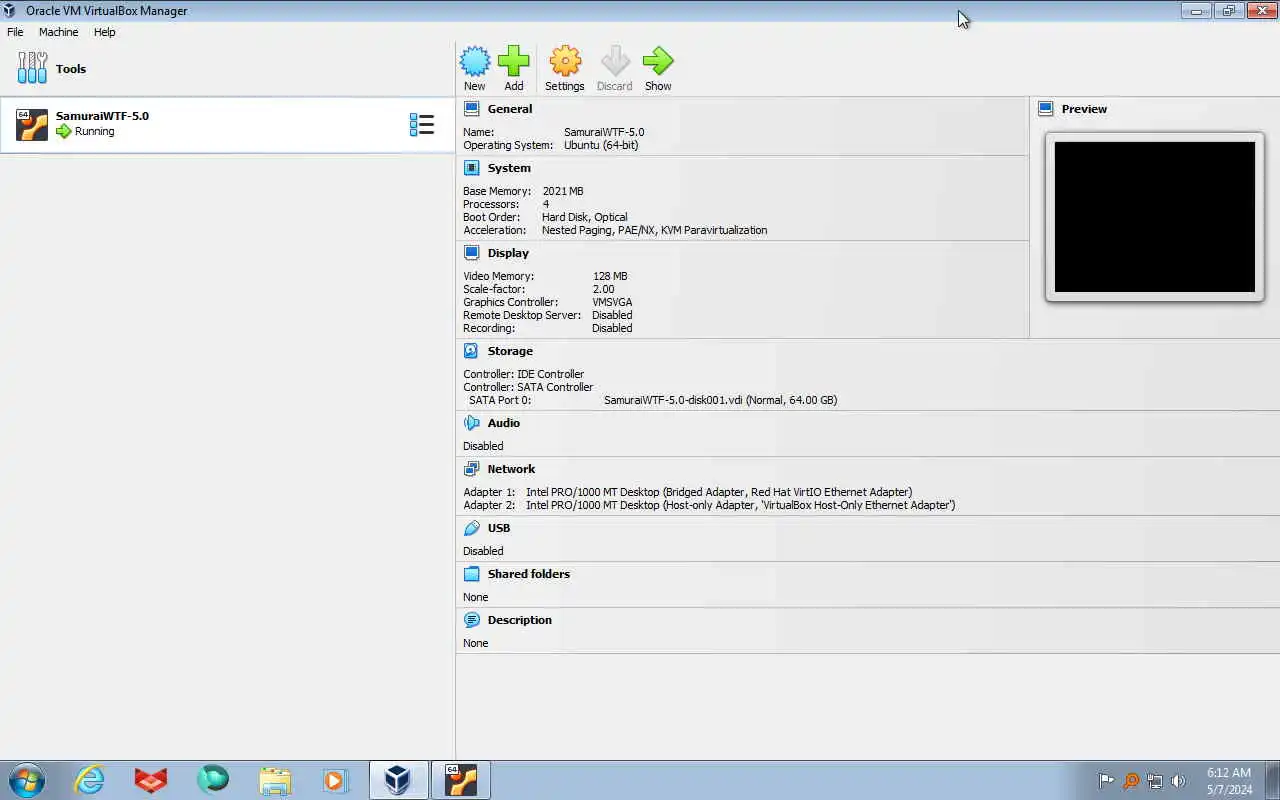The image size is (1280, 800).
Task: Click the 'Ubuntu (64-bit)' operating system value
Action: (601, 145)
